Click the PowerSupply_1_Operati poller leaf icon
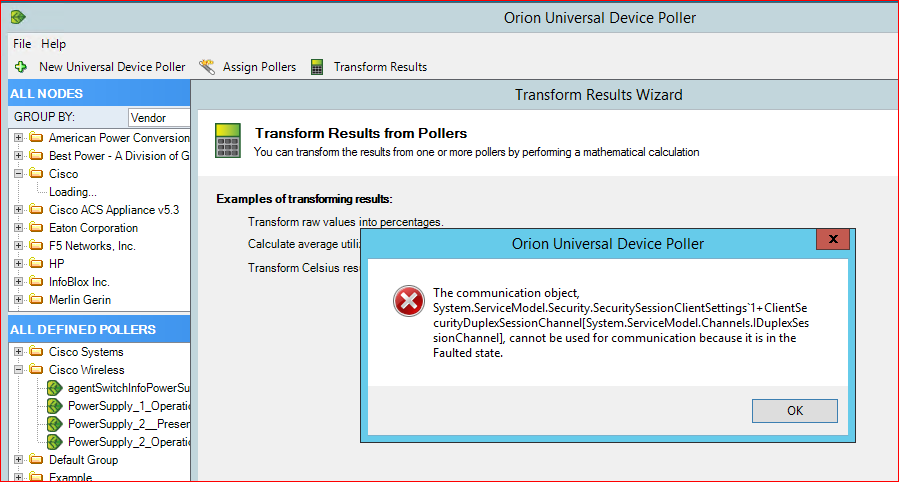 point(54,406)
